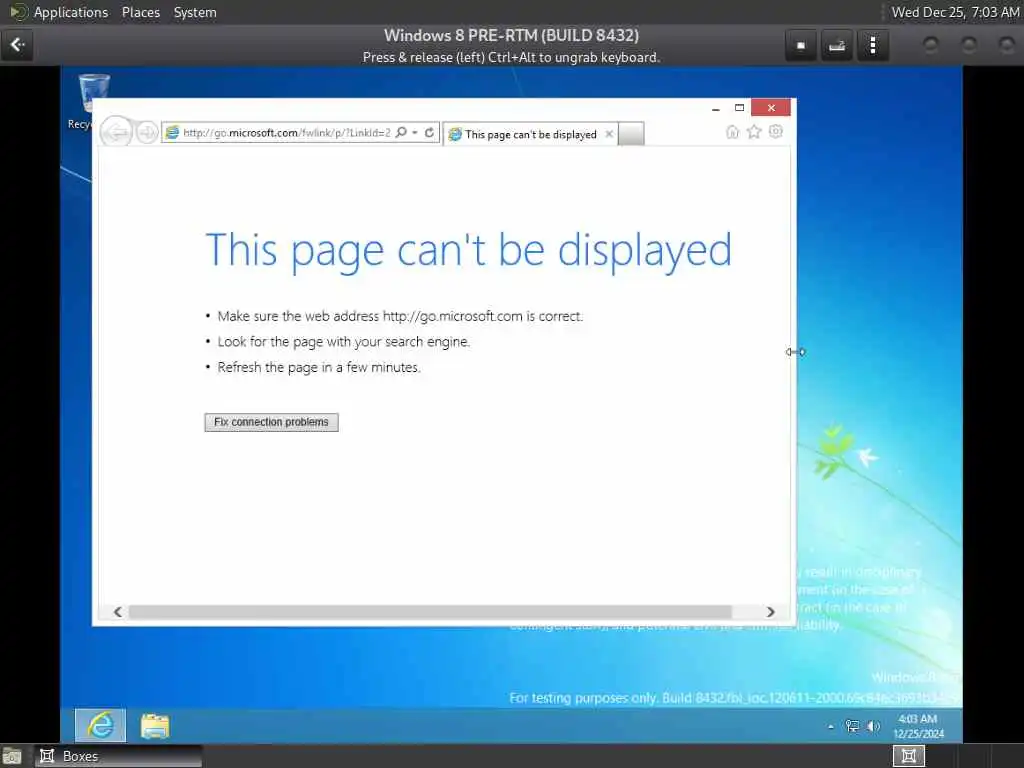Click workspace switcher icon in bottom panel
The height and width of the screenshot is (768, 1024).
coord(908,756)
